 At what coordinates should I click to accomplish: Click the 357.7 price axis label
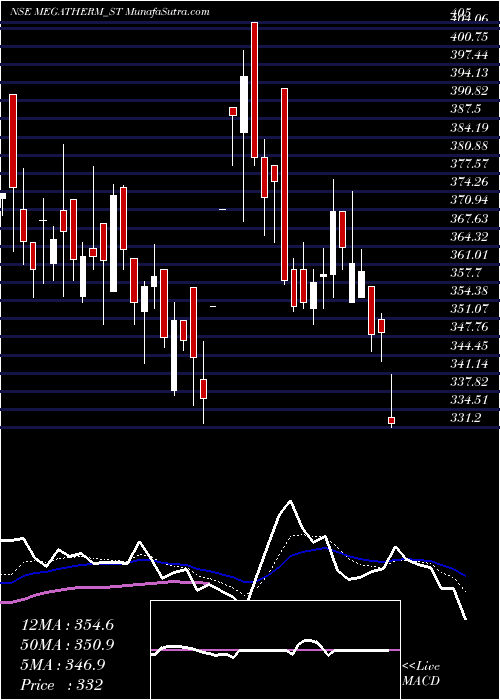click(x=466, y=273)
